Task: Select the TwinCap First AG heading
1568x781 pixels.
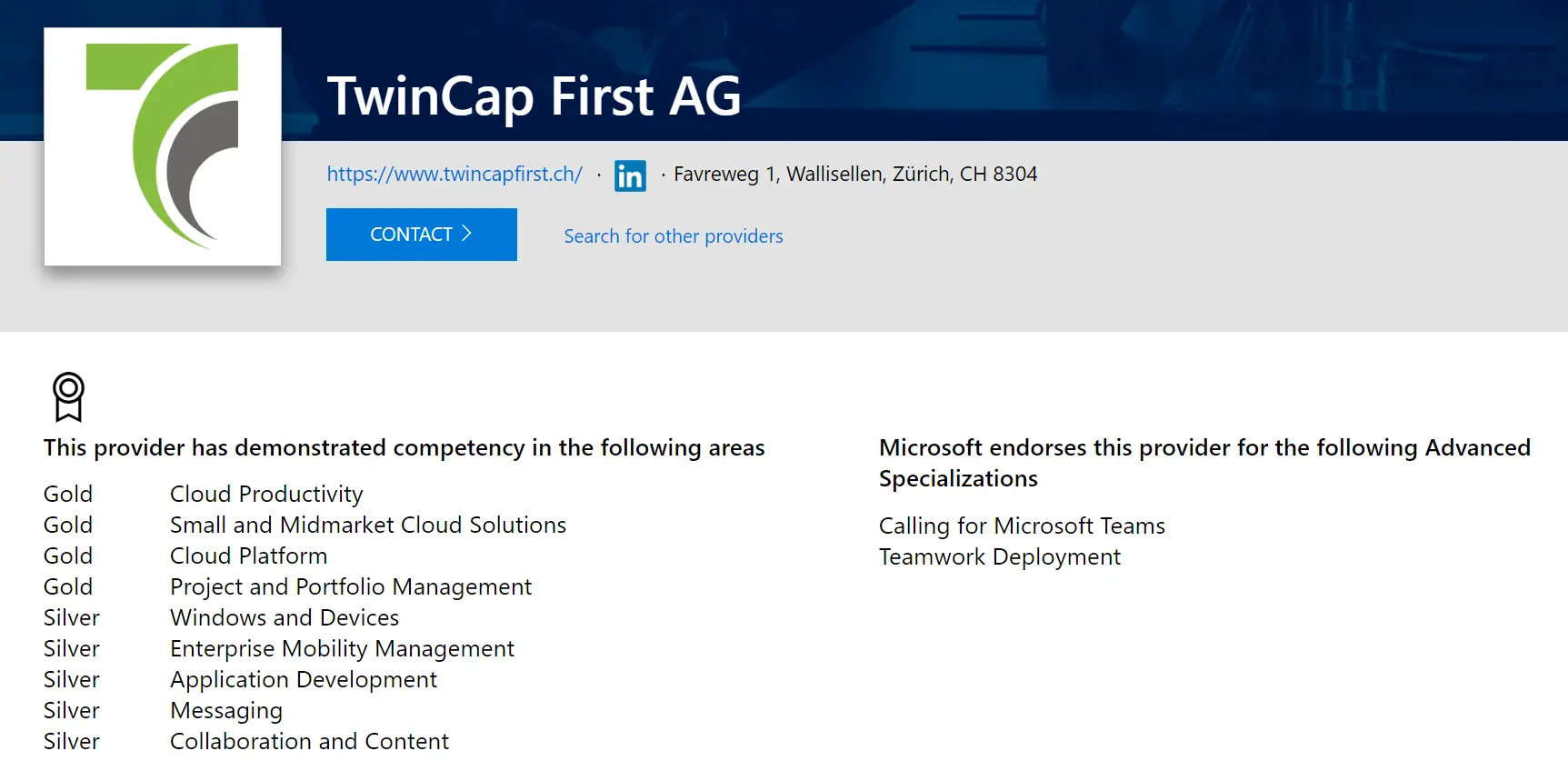Action: click(534, 96)
